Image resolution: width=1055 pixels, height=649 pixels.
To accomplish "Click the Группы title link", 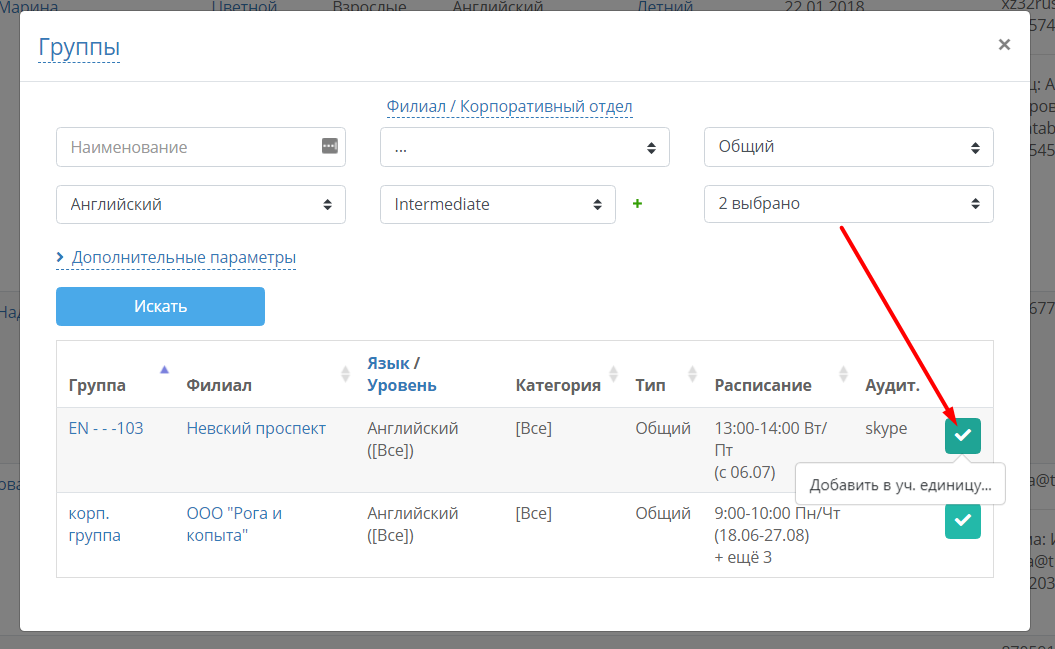I will (79, 47).
